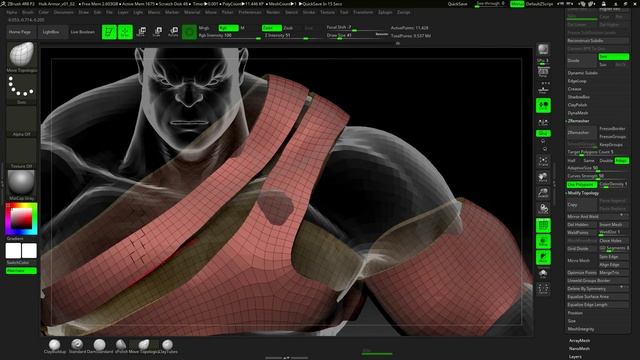Click the Move view icon

tap(543, 177)
